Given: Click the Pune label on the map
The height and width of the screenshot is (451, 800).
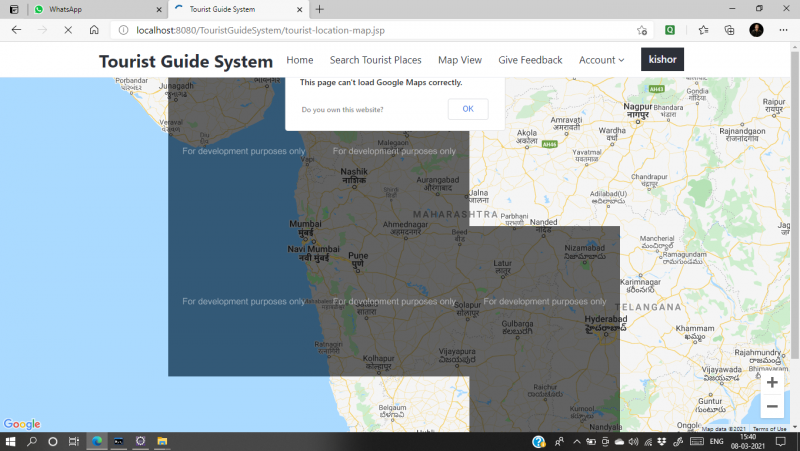Looking at the screenshot, I should pos(358,260).
